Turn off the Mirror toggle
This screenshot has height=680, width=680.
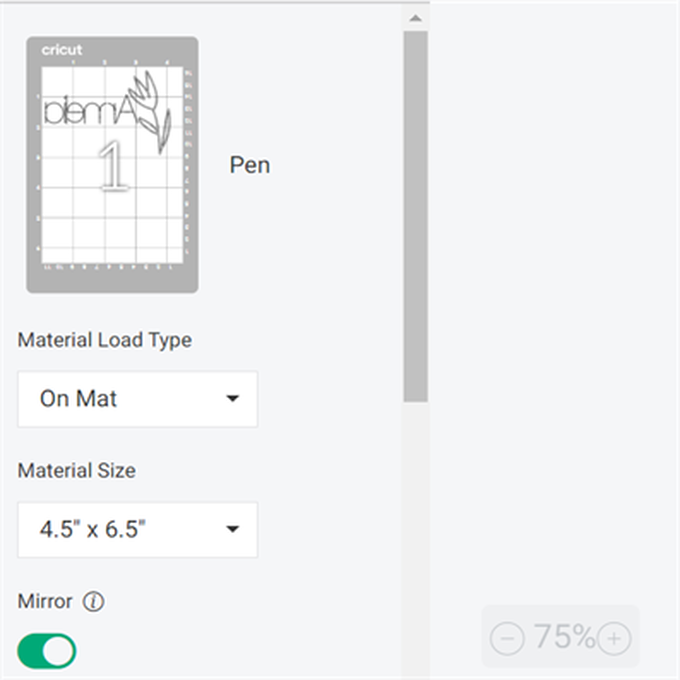(x=46, y=651)
